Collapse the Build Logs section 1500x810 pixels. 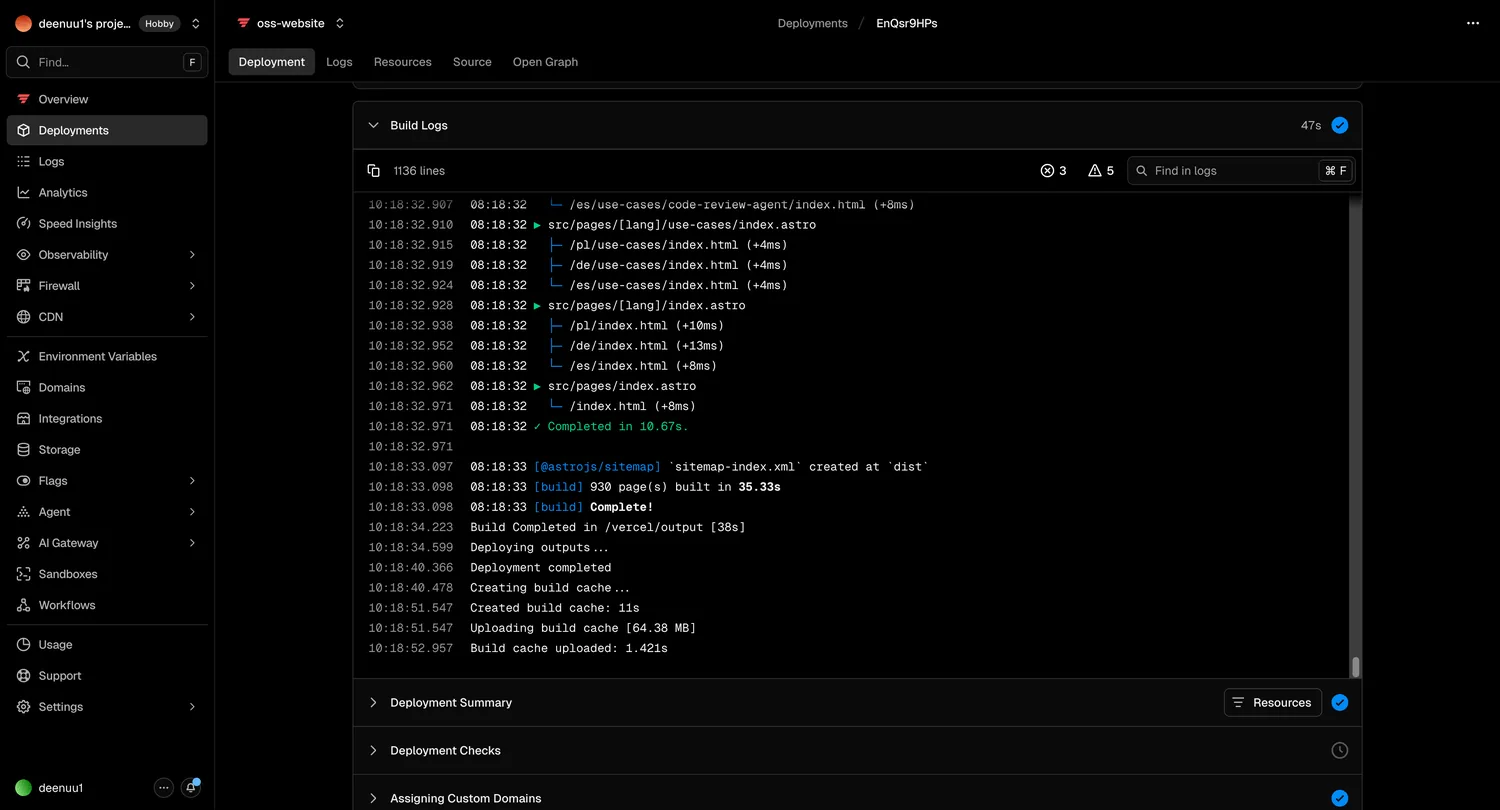(x=373, y=125)
